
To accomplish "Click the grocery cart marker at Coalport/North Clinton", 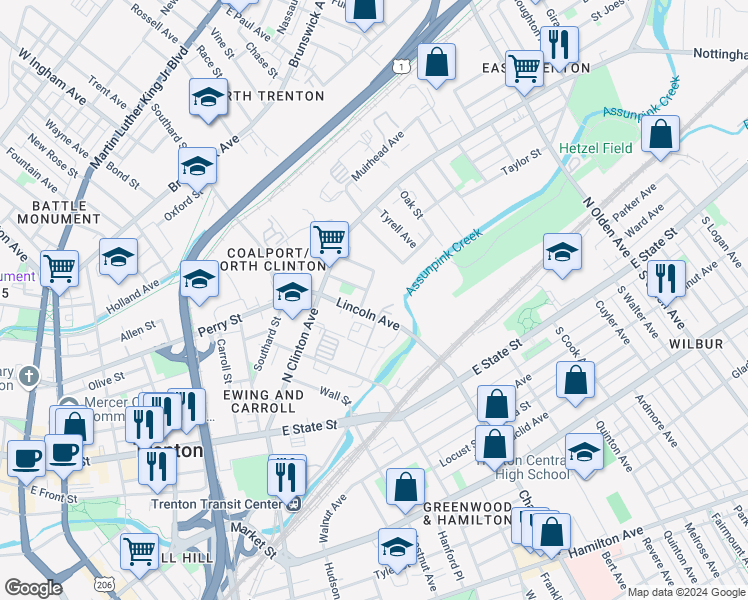I will coord(330,241).
